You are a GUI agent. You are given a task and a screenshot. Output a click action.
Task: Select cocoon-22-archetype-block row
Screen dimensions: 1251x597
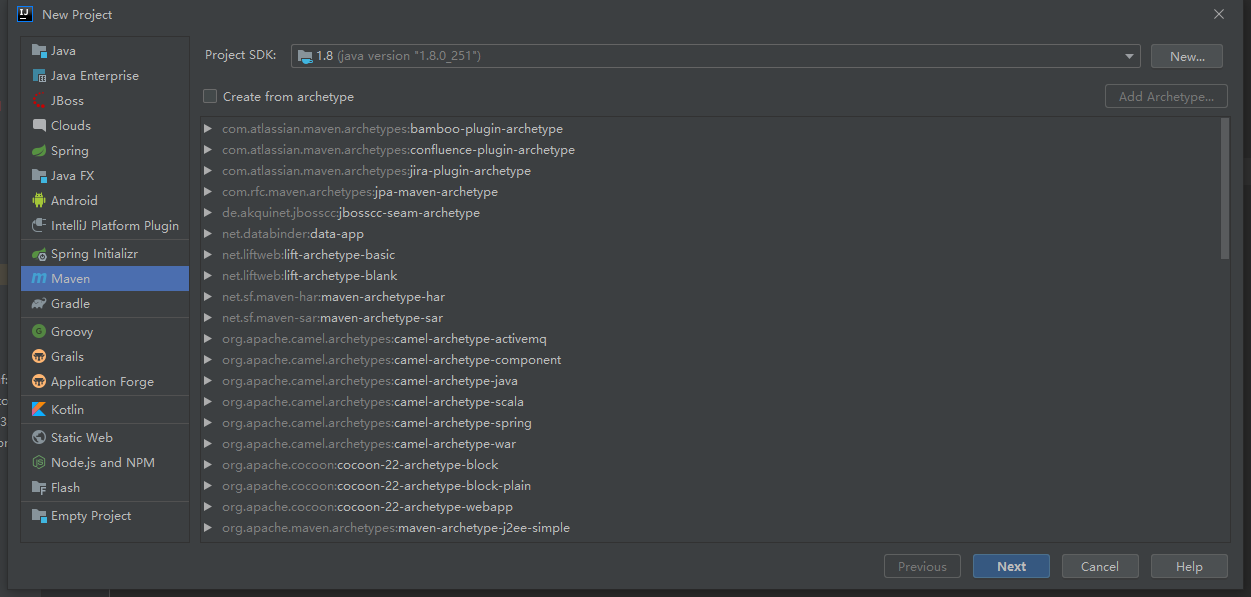(x=710, y=465)
